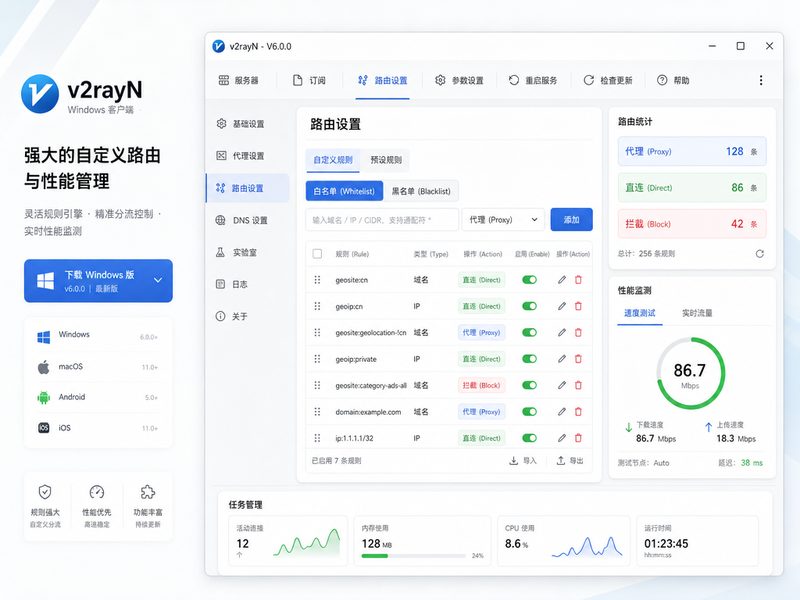Toggle enable switch for geoip:private

[x=530, y=359]
